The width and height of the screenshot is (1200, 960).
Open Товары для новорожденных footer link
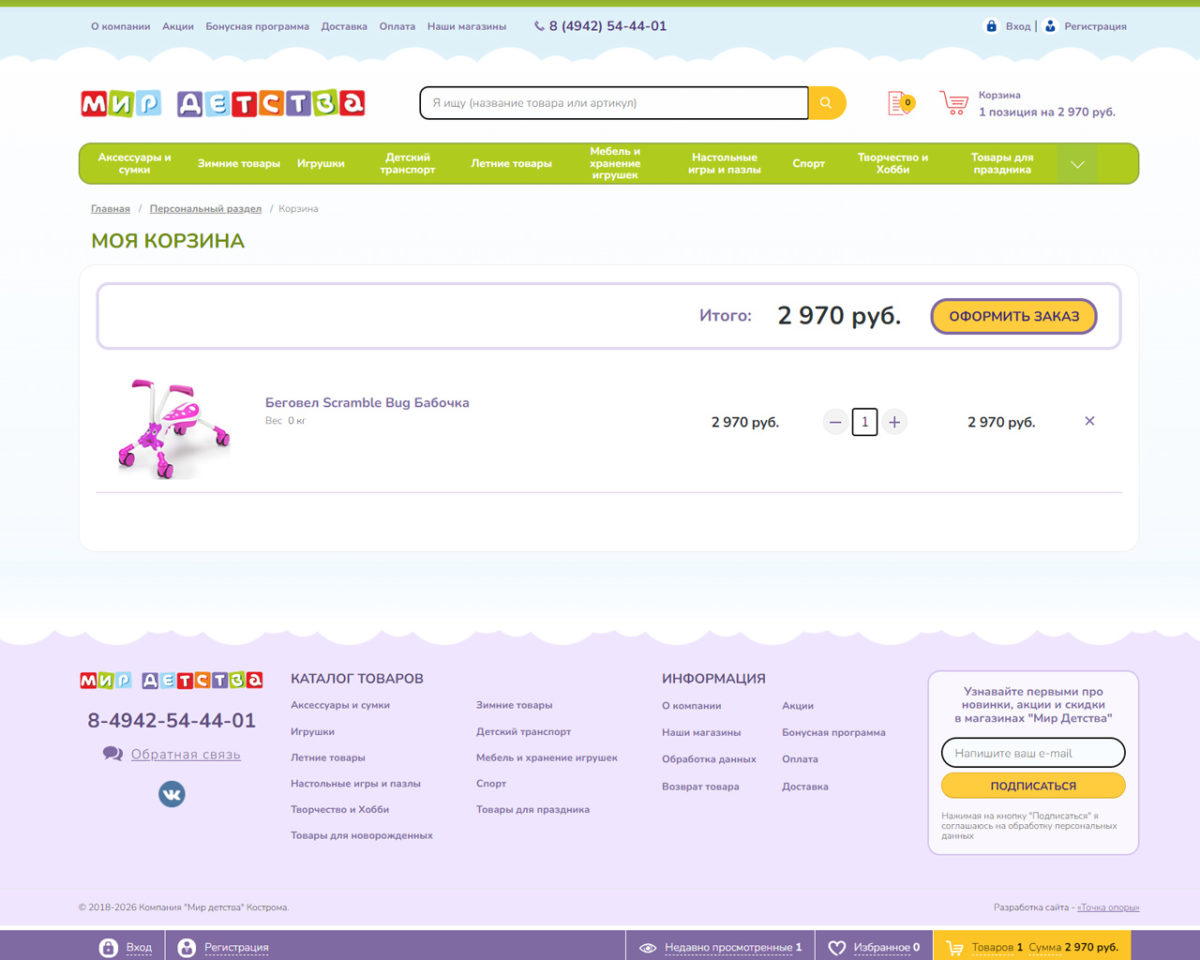pos(362,835)
